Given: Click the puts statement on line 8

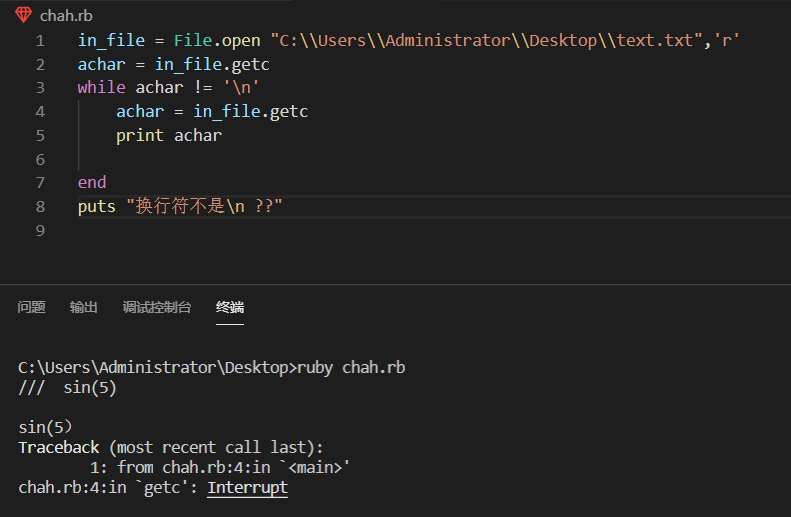Looking at the screenshot, I should 180,206.
